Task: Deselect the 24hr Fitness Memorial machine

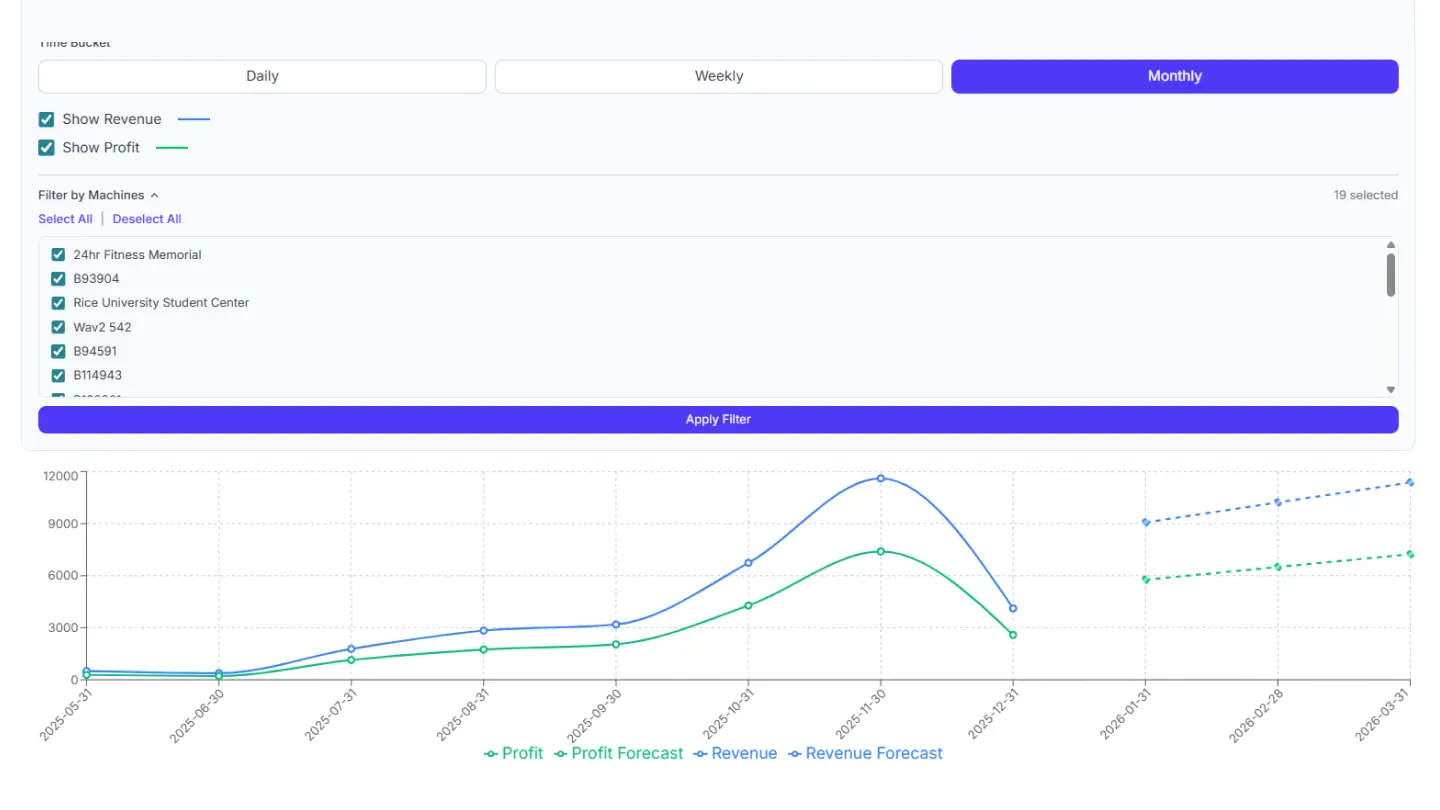Action: click(x=58, y=254)
